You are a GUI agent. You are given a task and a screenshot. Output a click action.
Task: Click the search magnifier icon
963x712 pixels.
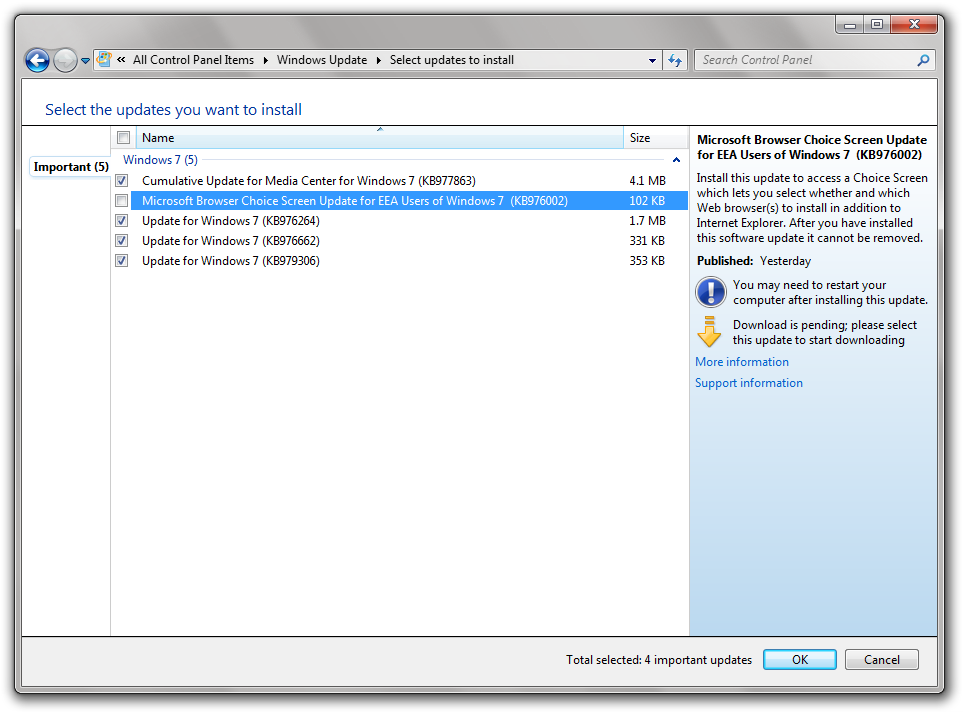(x=923, y=60)
